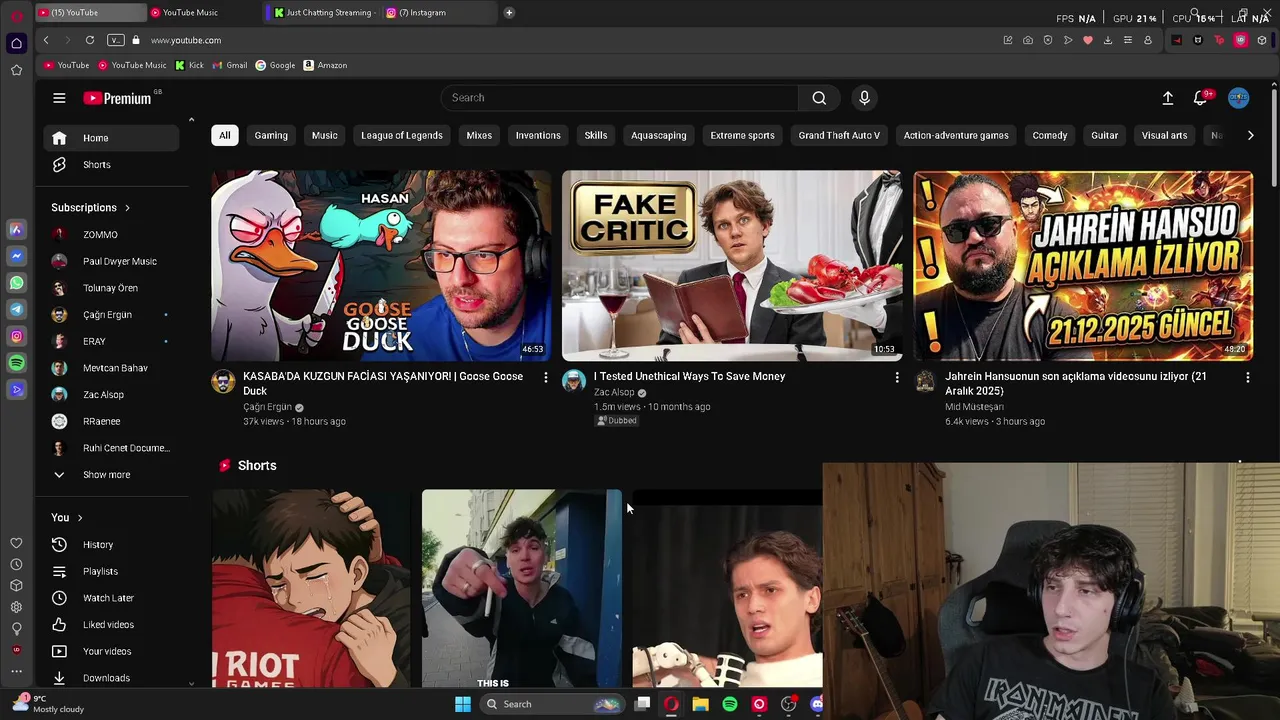This screenshot has height=720, width=1280.
Task: Open Zac Alsop channel below video title
Action: 614,393
